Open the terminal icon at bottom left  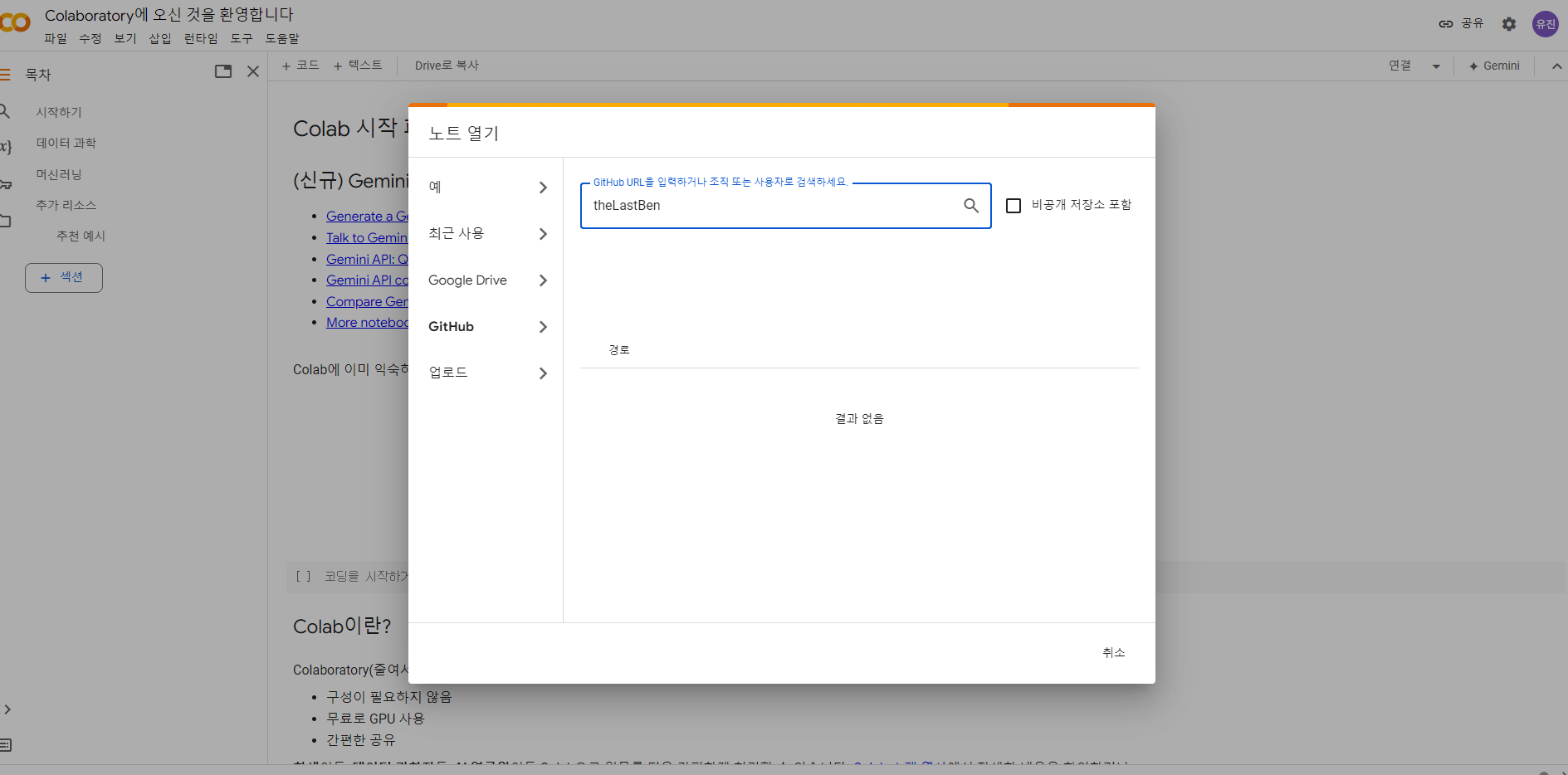pyautogui.click(x=7, y=745)
